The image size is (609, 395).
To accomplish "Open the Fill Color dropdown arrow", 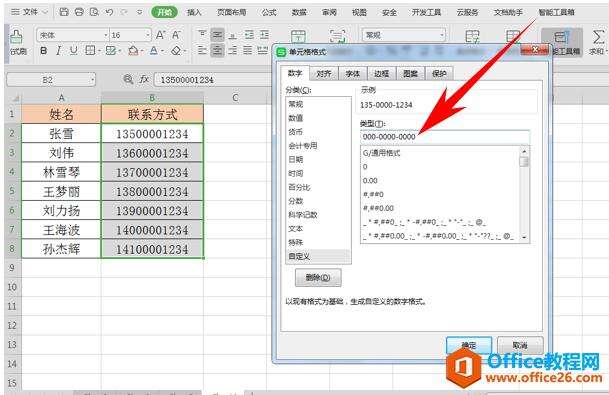I will coord(143,51).
